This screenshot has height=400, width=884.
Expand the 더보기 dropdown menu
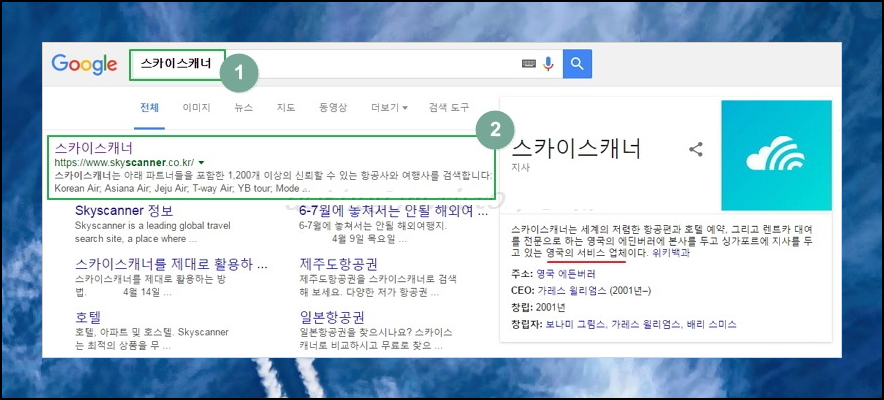click(390, 107)
